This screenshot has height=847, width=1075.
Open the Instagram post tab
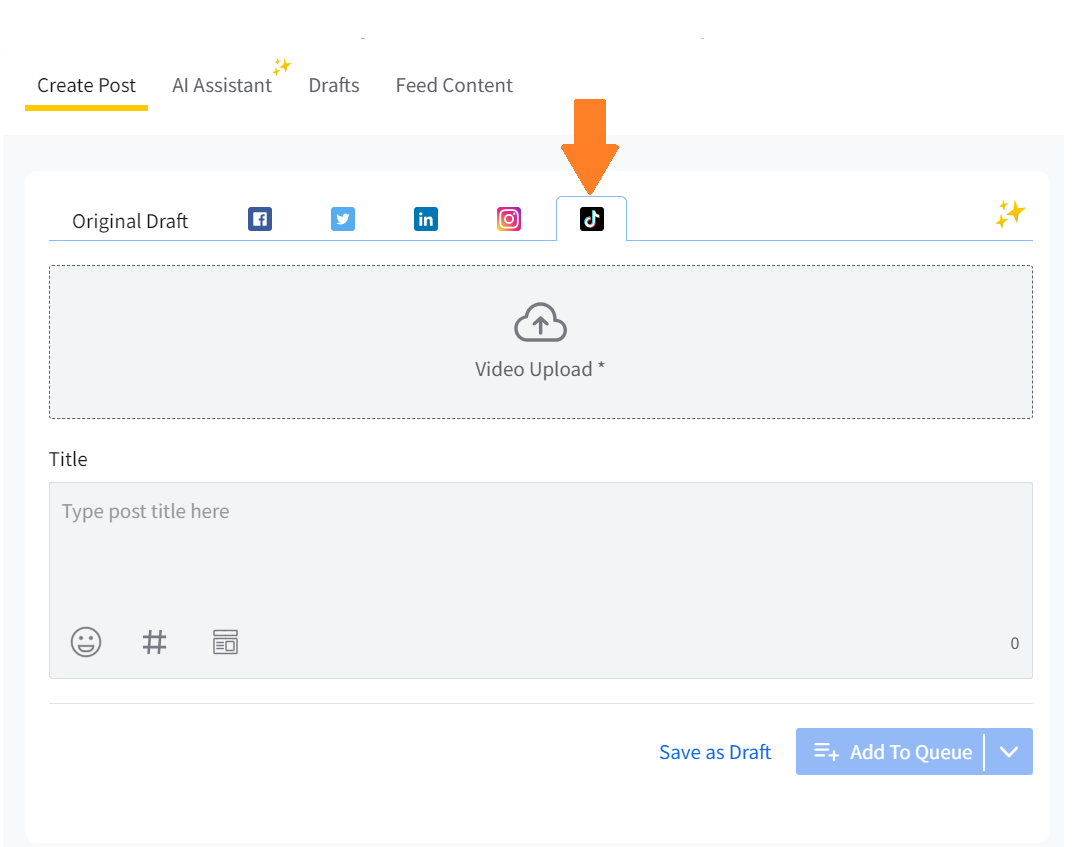pyautogui.click(x=509, y=219)
